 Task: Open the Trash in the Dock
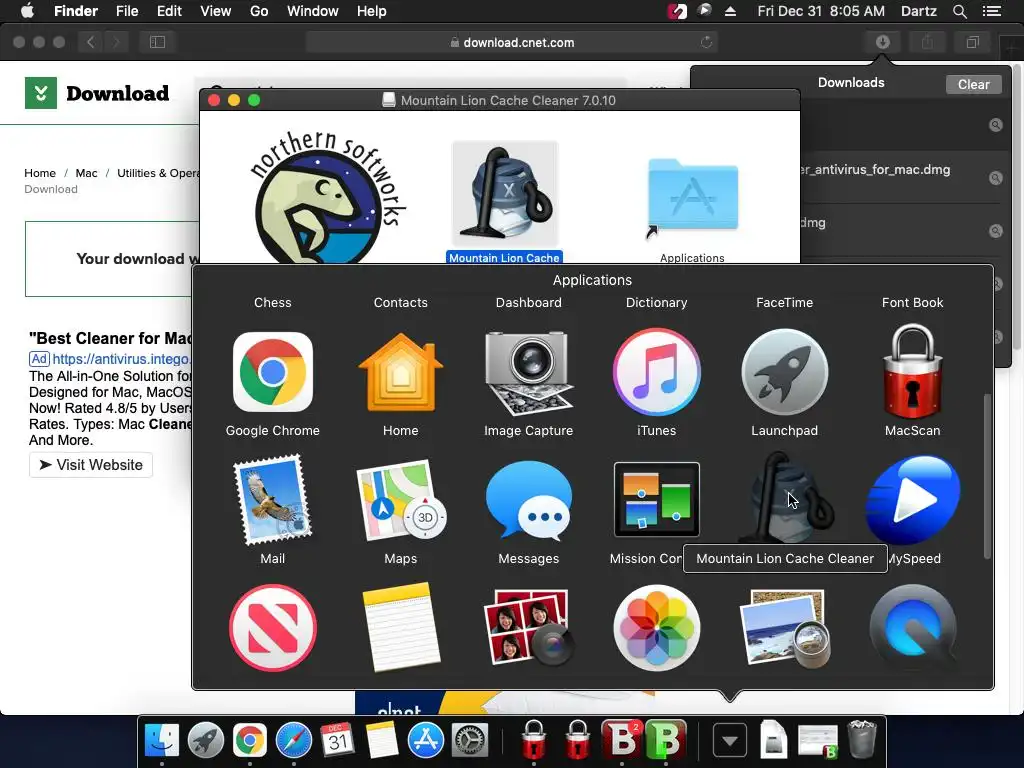click(x=861, y=739)
